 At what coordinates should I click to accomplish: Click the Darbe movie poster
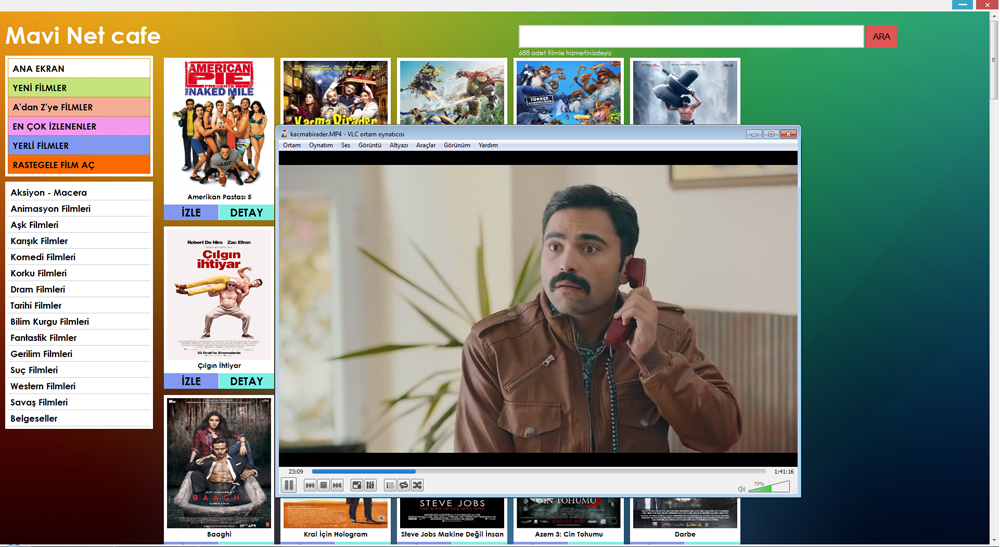[x=685, y=513]
